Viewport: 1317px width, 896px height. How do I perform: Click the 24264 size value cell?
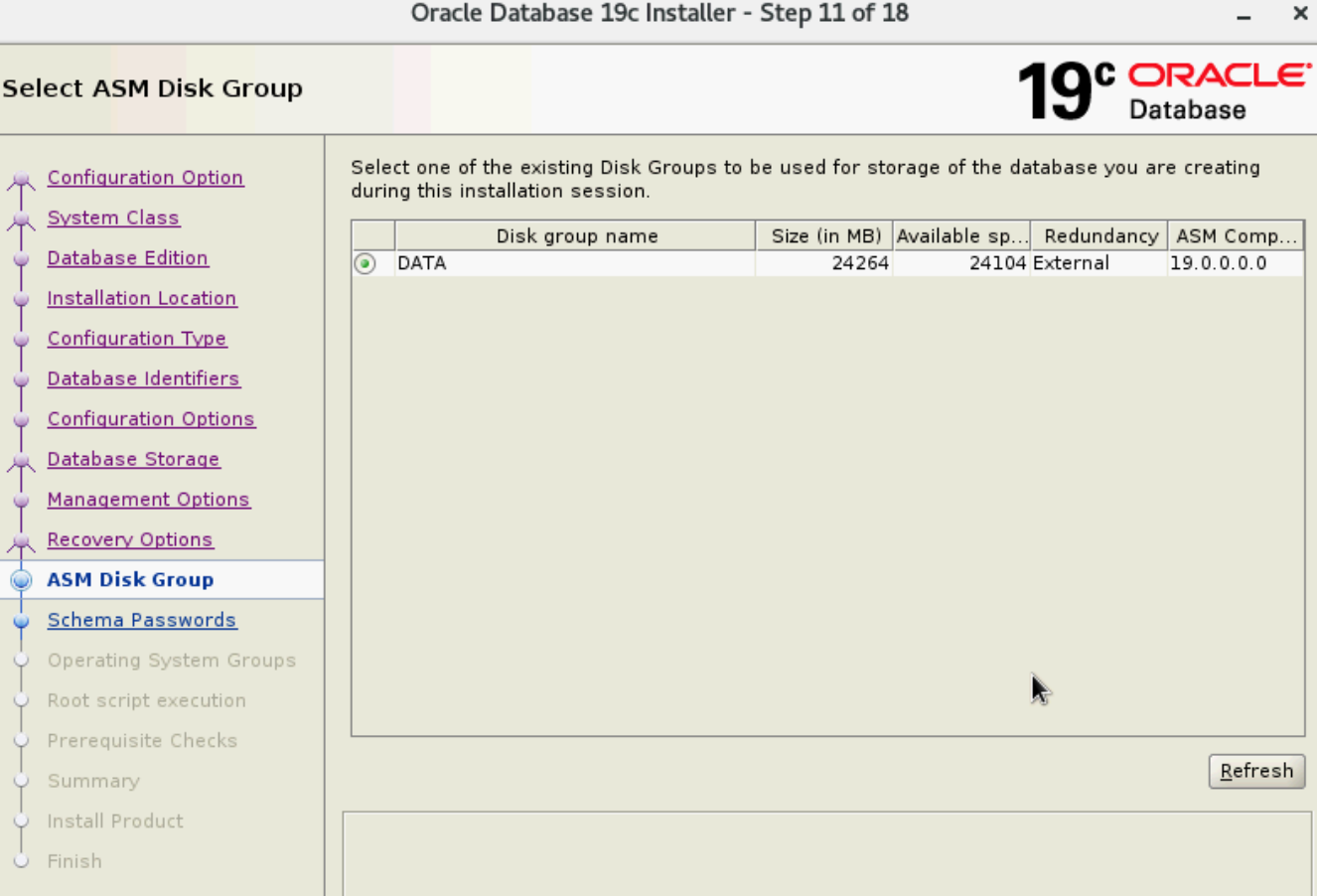point(824,263)
